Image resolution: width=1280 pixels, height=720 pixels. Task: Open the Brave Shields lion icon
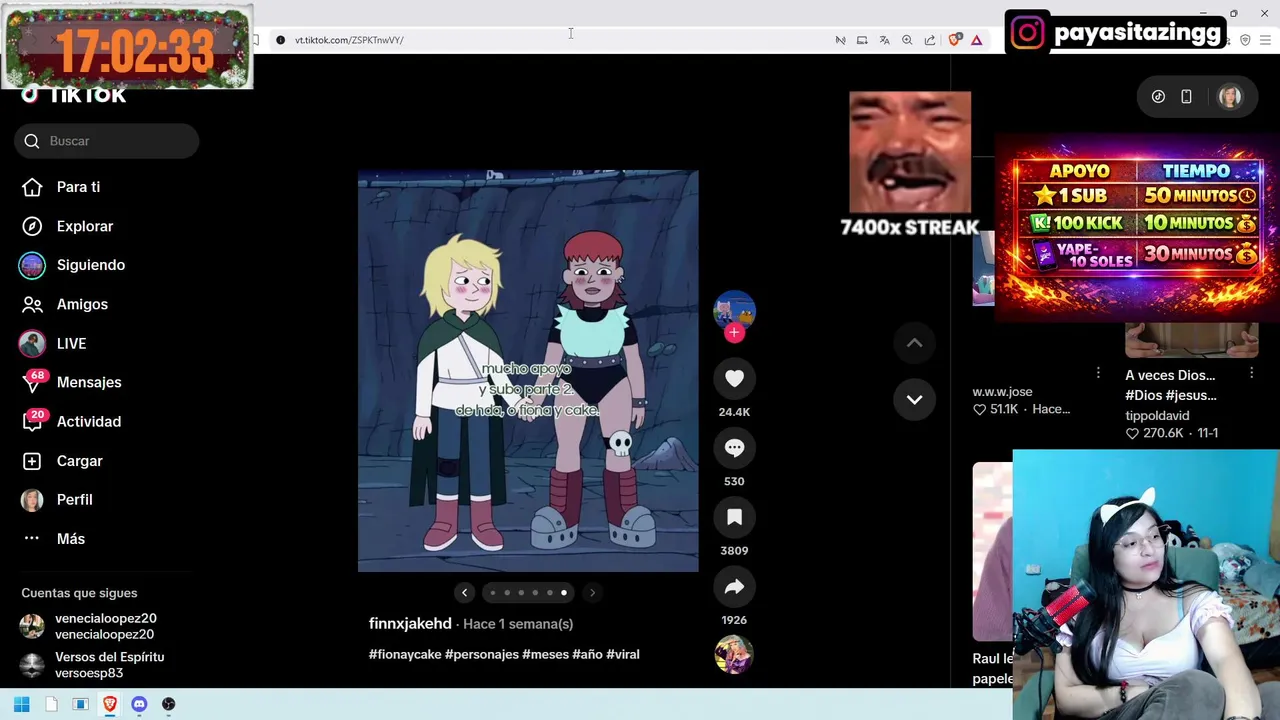[954, 40]
